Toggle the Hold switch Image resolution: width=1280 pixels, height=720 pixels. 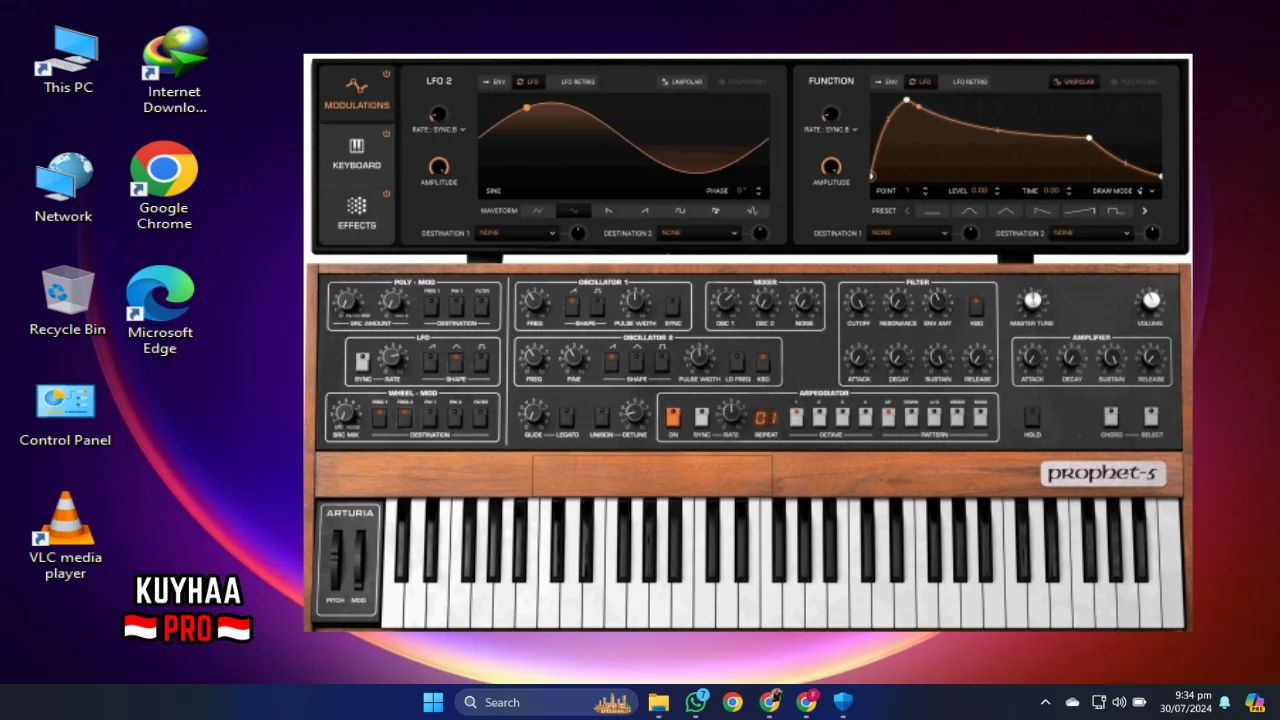pyautogui.click(x=1032, y=417)
